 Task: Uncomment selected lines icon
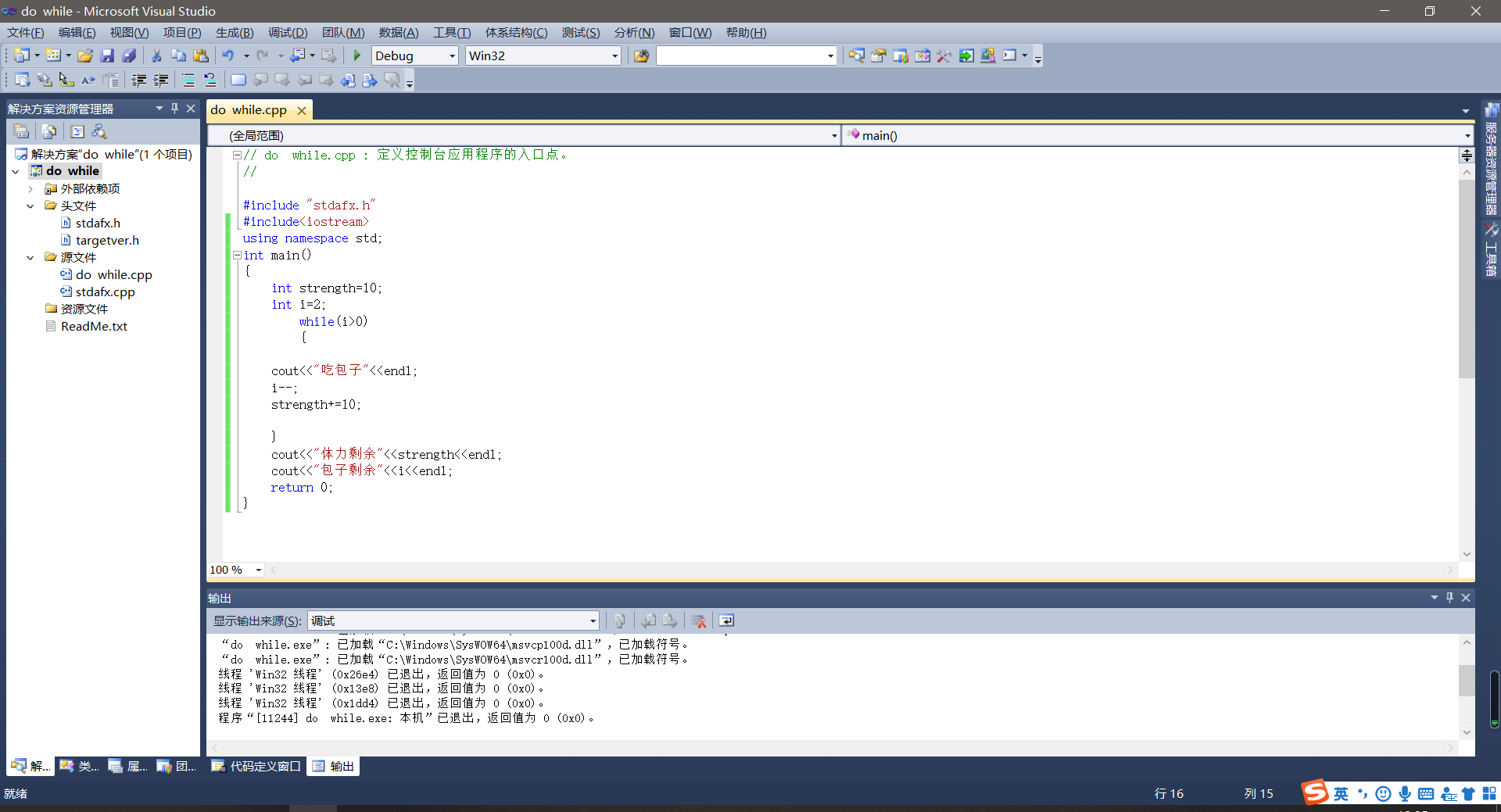click(210, 80)
